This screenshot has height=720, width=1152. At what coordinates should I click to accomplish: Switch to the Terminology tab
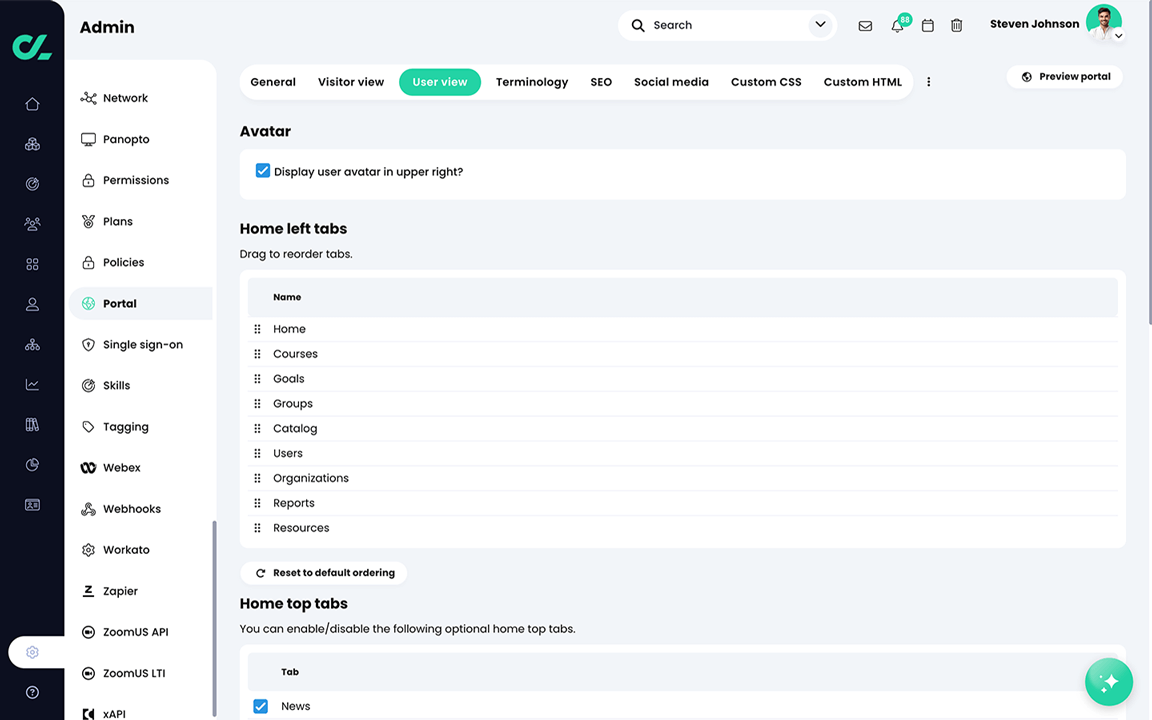[x=531, y=81]
